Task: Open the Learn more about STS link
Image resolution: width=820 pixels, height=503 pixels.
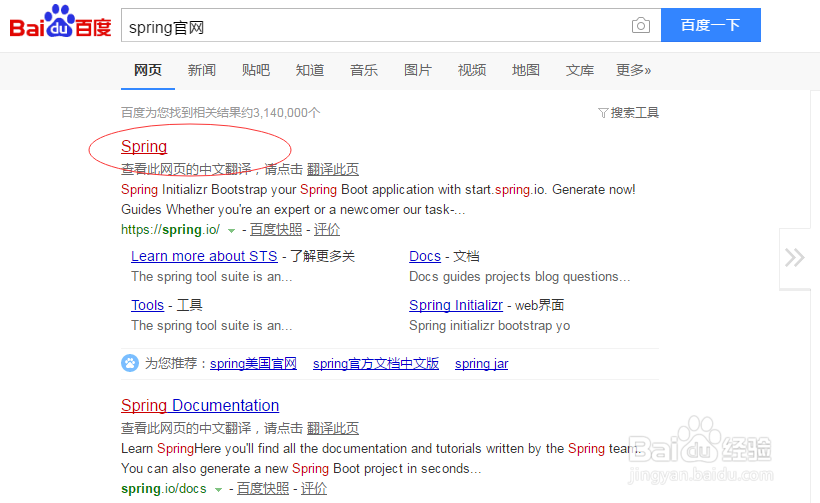Action: coord(204,256)
